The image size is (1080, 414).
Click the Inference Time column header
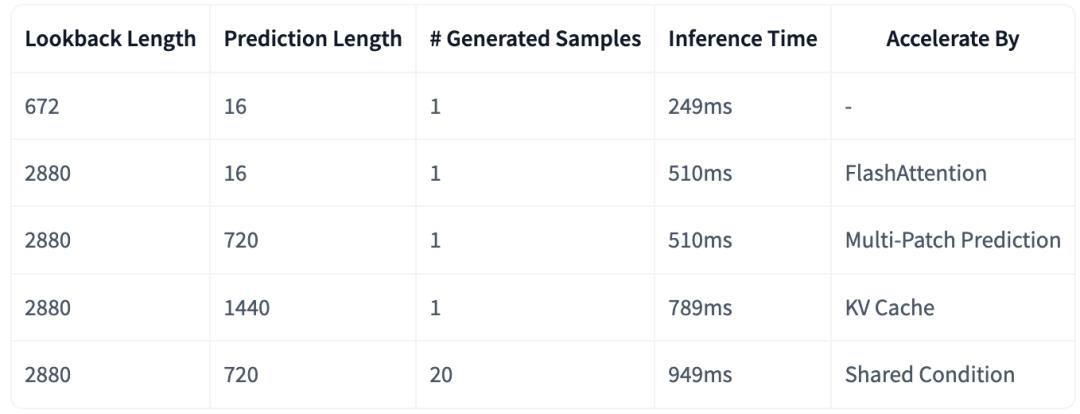coord(742,39)
